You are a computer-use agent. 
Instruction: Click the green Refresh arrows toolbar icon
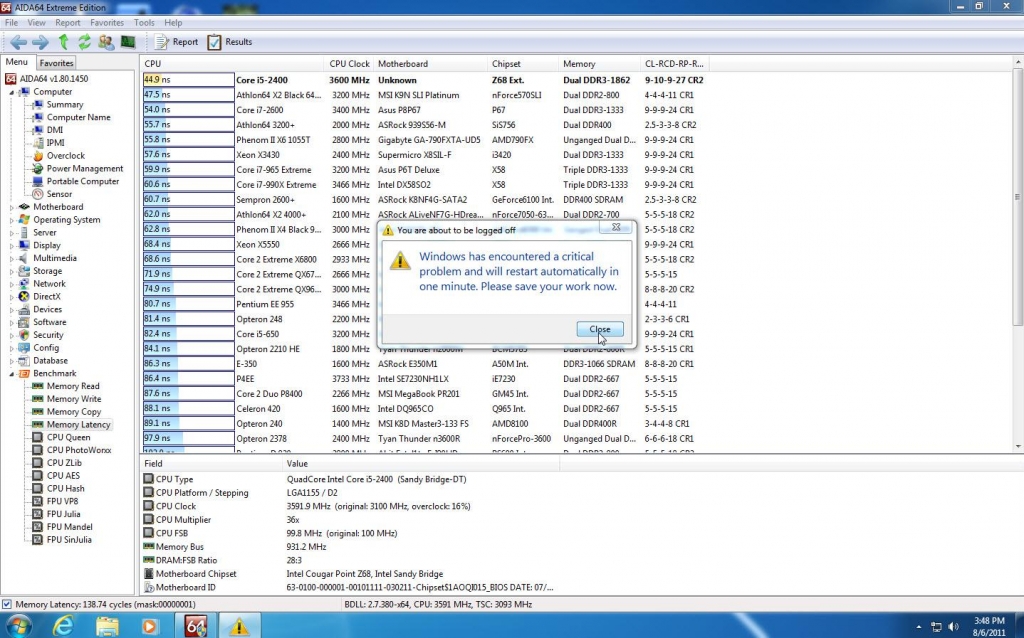[x=85, y=42]
